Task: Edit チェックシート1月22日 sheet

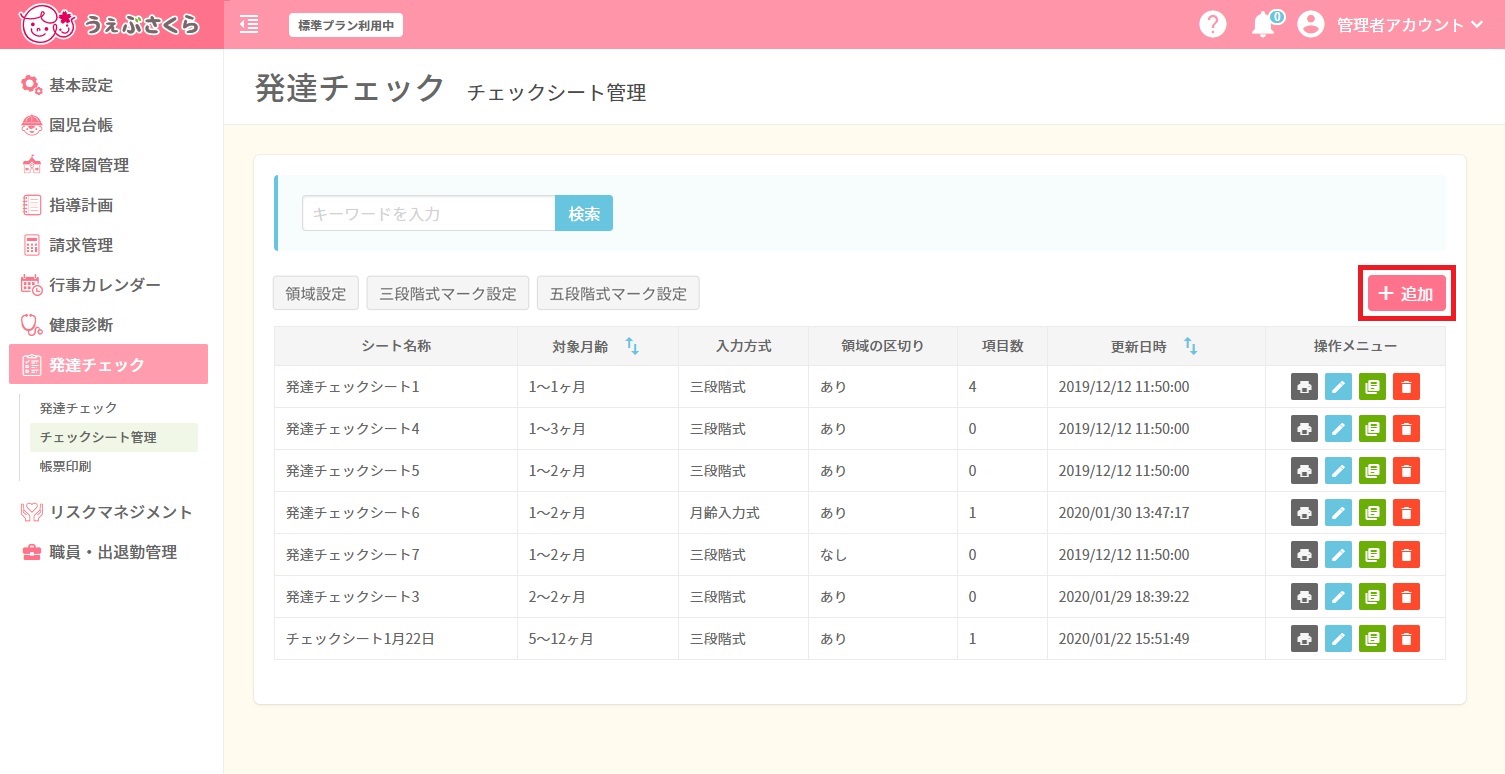Action: (1338, 639)
